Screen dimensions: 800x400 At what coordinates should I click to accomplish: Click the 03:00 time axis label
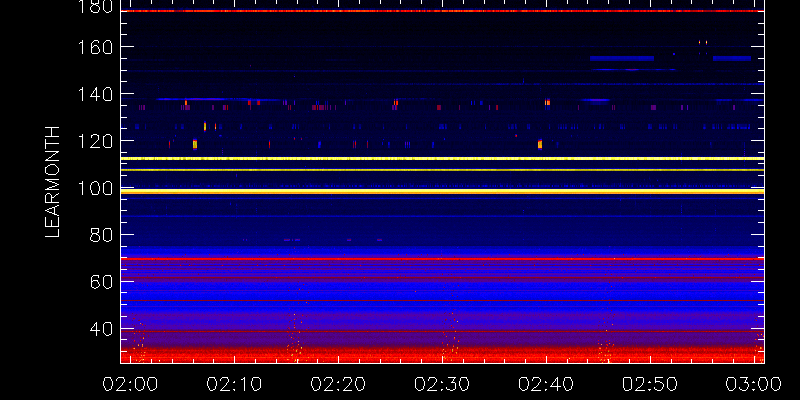(754, 384)
